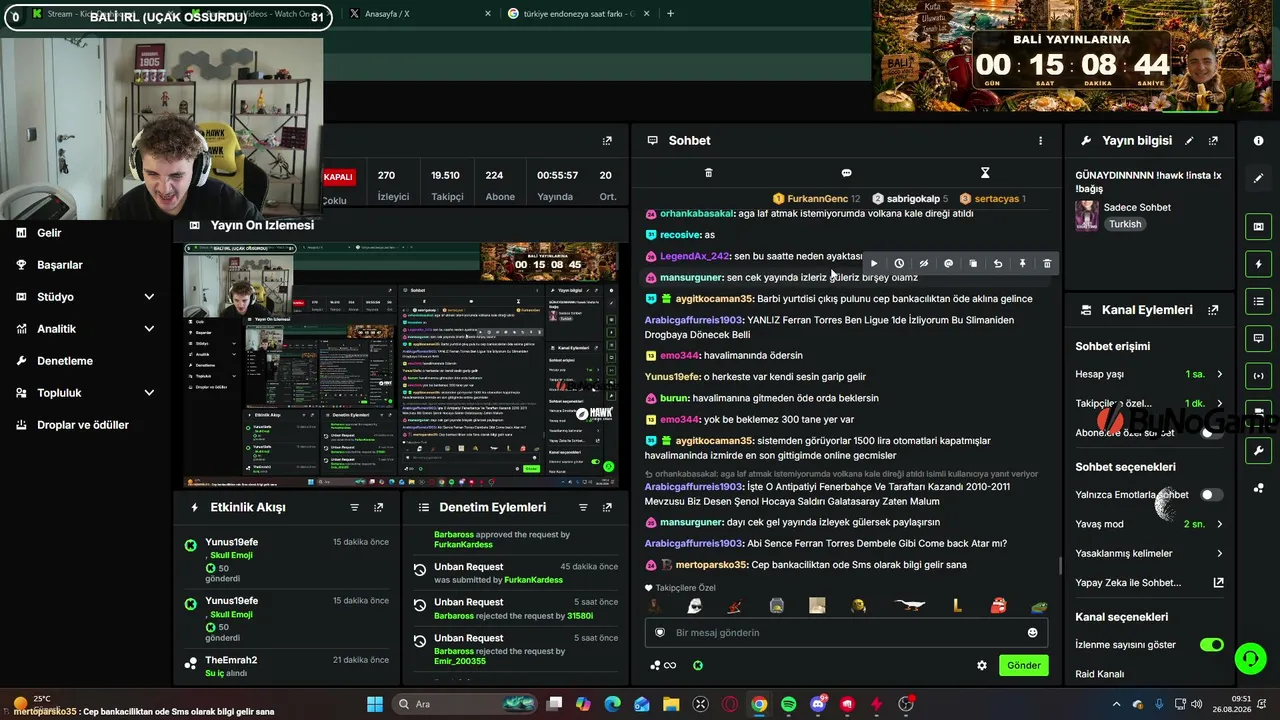The image size is (1280, 720).
Task: Toggle the Abonelere özel sohbet switch
Action: tap(1211, 433)
